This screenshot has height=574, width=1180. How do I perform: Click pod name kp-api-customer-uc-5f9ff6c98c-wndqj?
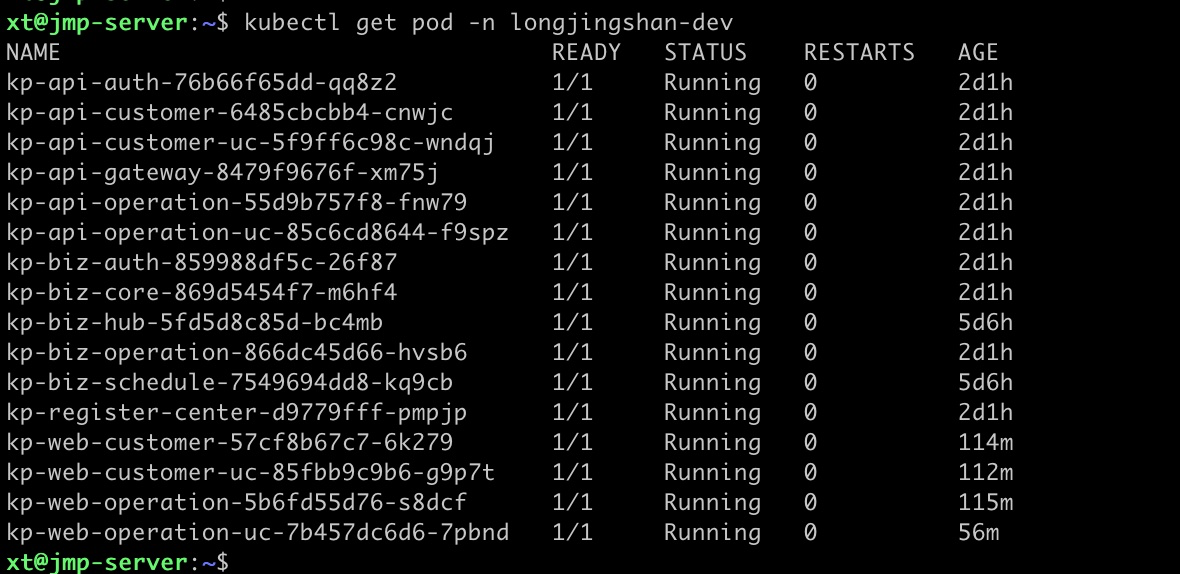pos(251,142)
